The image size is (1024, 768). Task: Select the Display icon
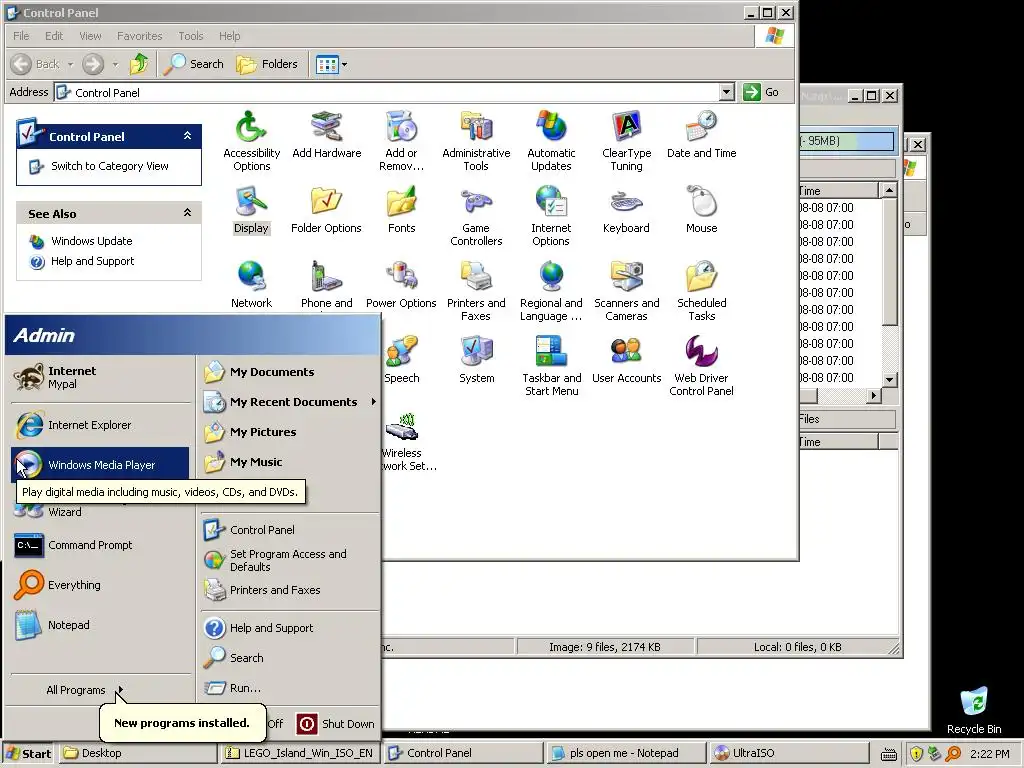pos(251,210)
